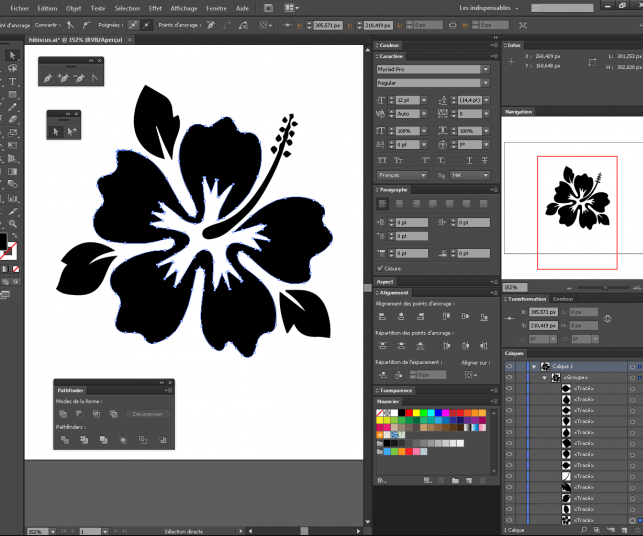Click last icon in Pathfinders row
Viewport: 643px width, 536px height.
[x=162, y=440]
